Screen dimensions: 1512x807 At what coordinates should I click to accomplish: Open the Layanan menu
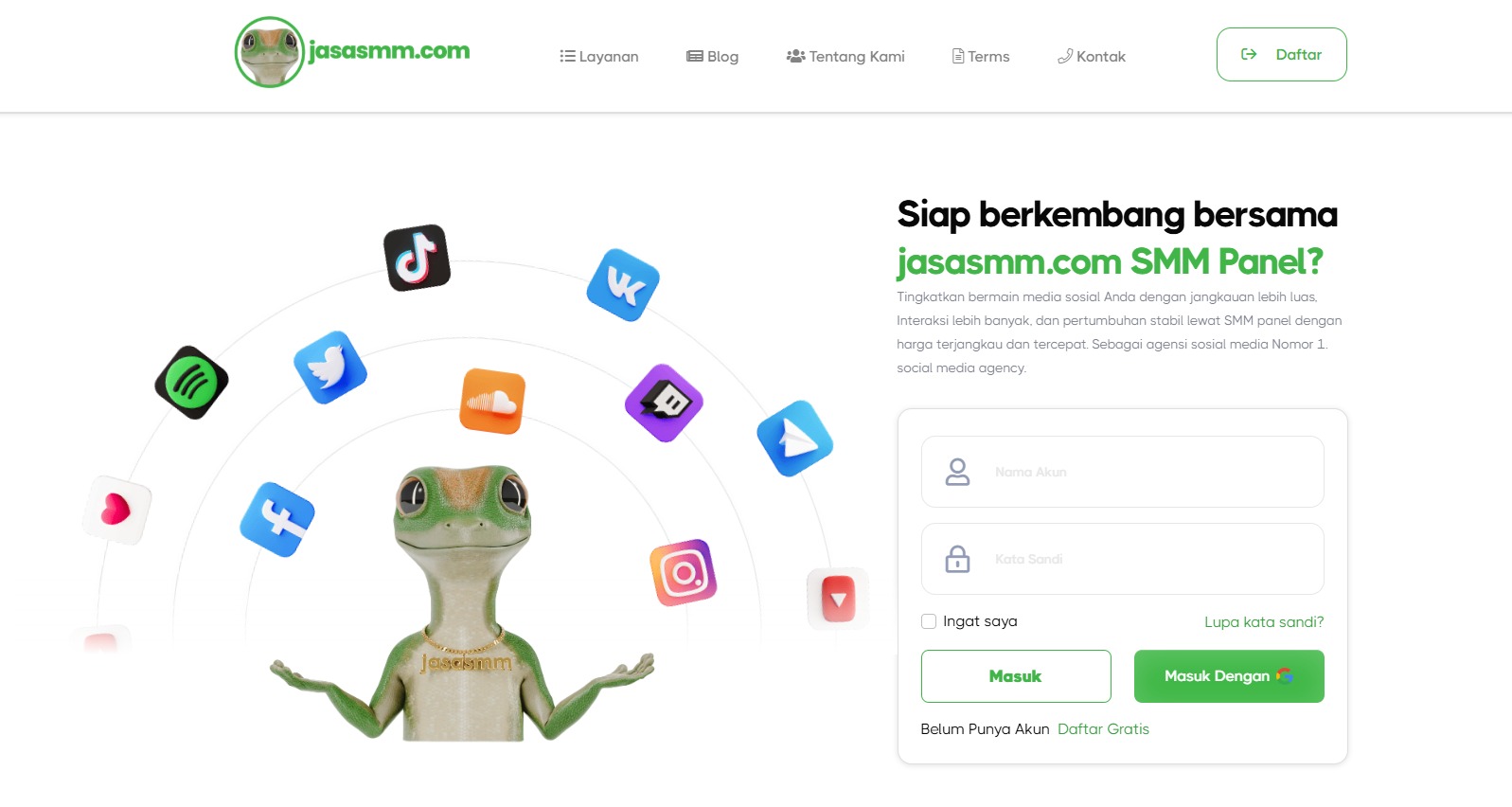coord(599,56)
